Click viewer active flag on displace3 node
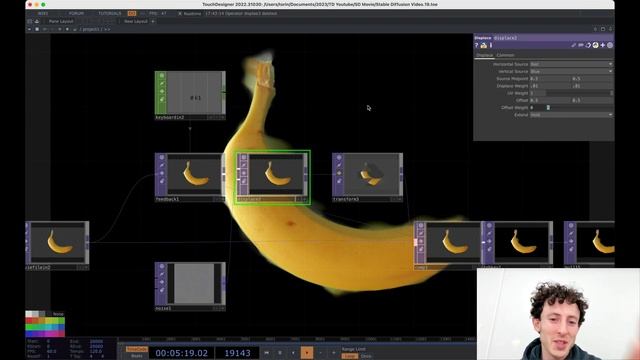This screenshot has height=360, width=640. tap(244, 158)
